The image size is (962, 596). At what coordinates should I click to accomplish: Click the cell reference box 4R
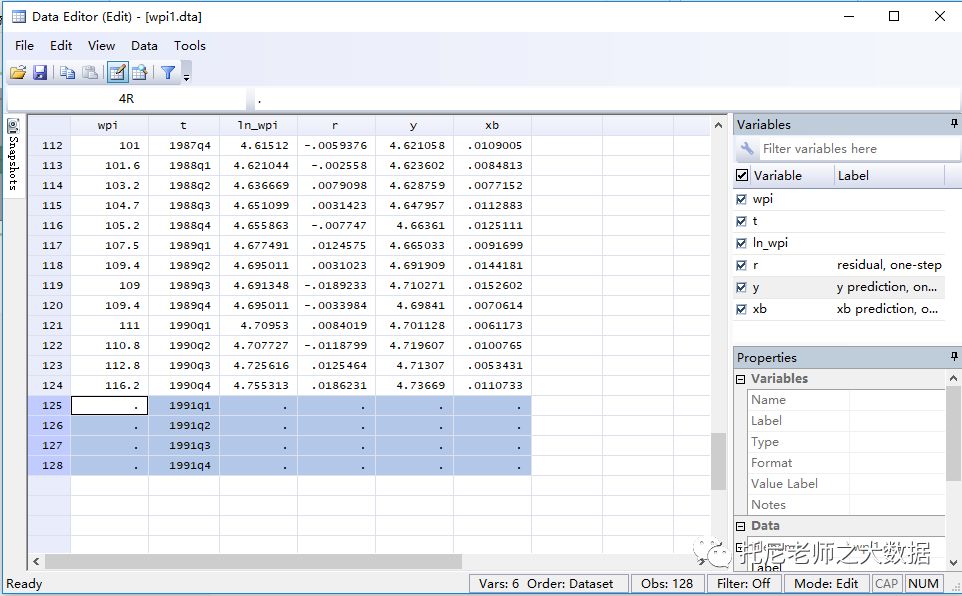coord(126,99)
